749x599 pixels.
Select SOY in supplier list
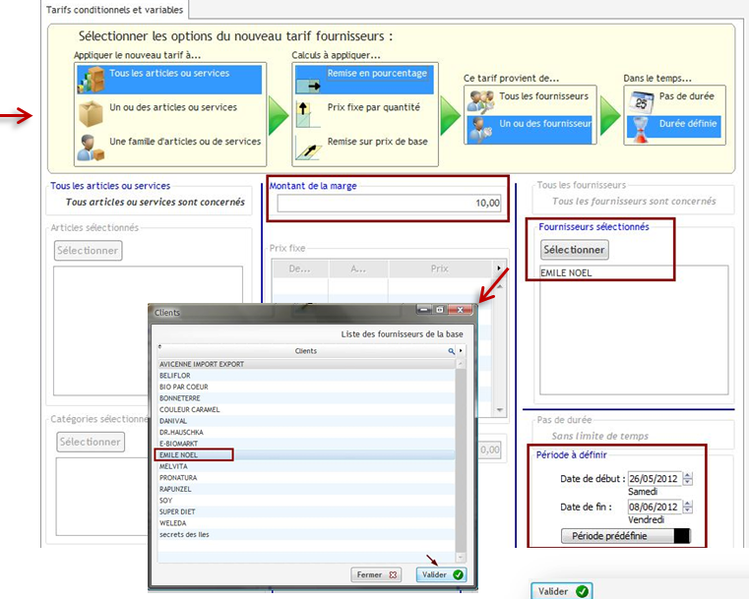pos(306,501)
